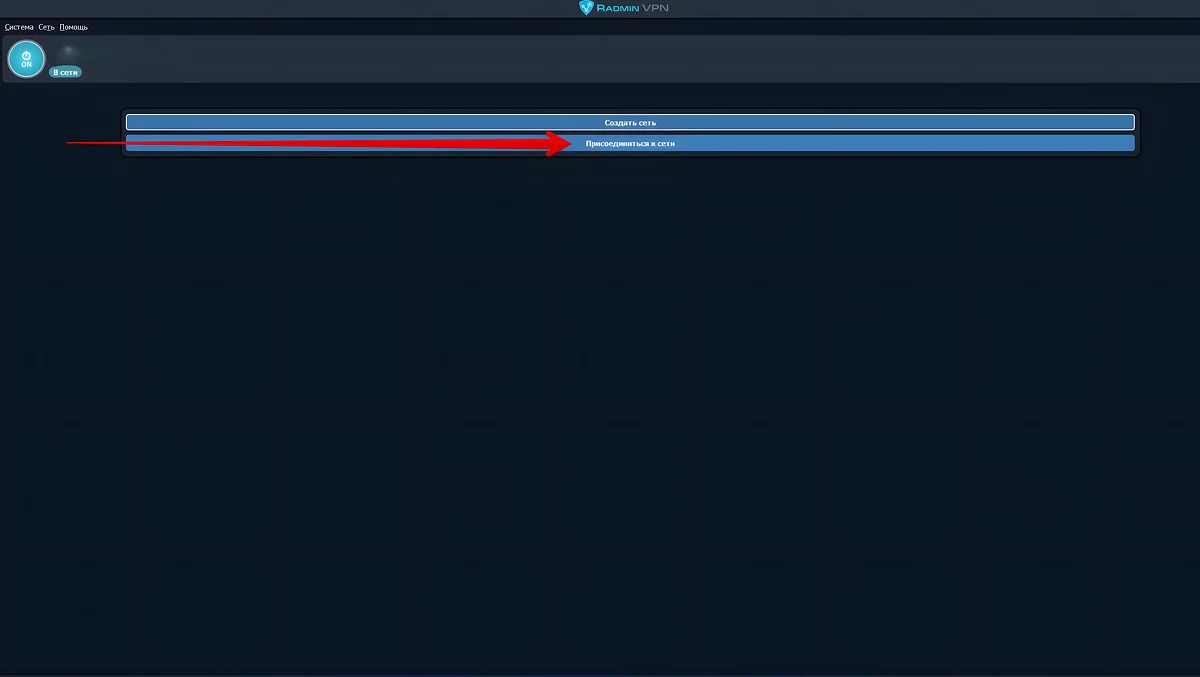This screenshot has height=677, width=1200.
Task: Click the Создать сеть button
Action: pos(630,123)
